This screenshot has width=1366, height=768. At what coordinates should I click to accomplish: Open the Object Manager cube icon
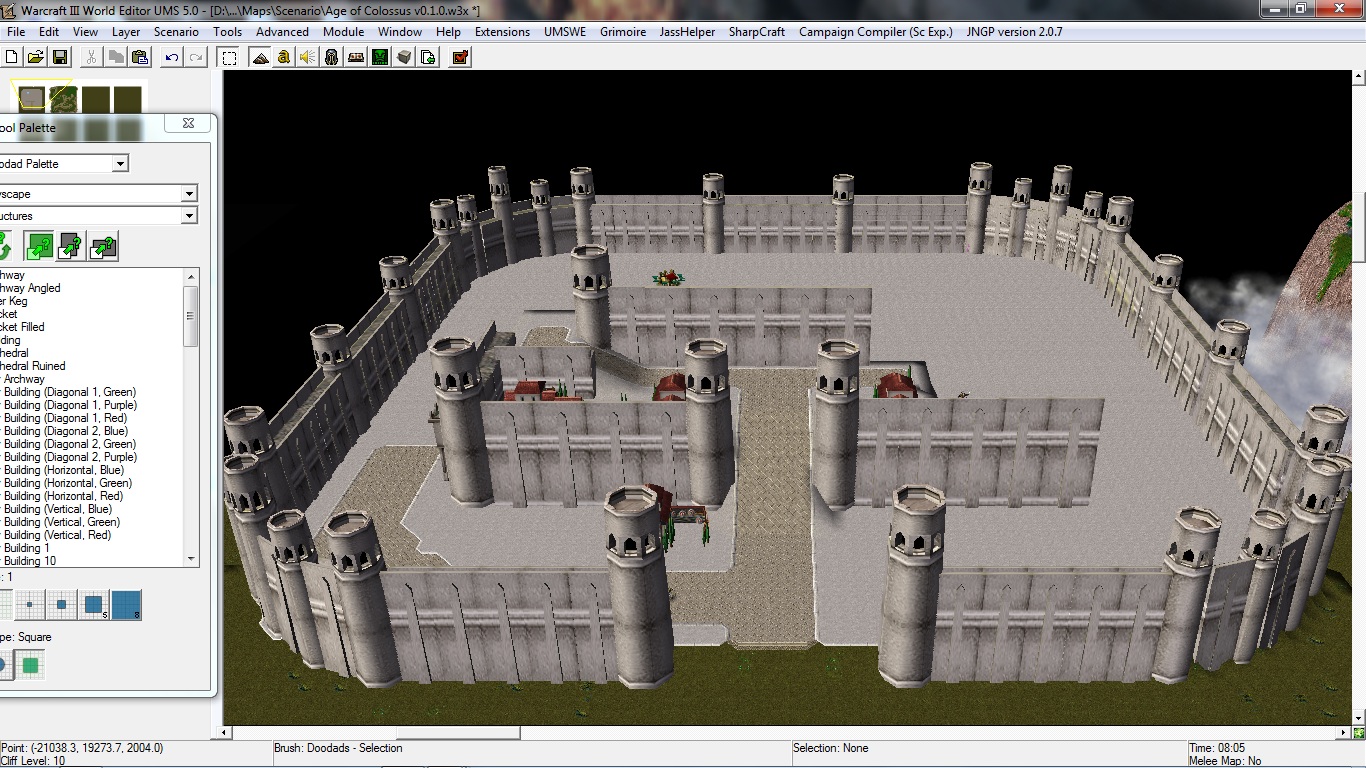point(404,57)
